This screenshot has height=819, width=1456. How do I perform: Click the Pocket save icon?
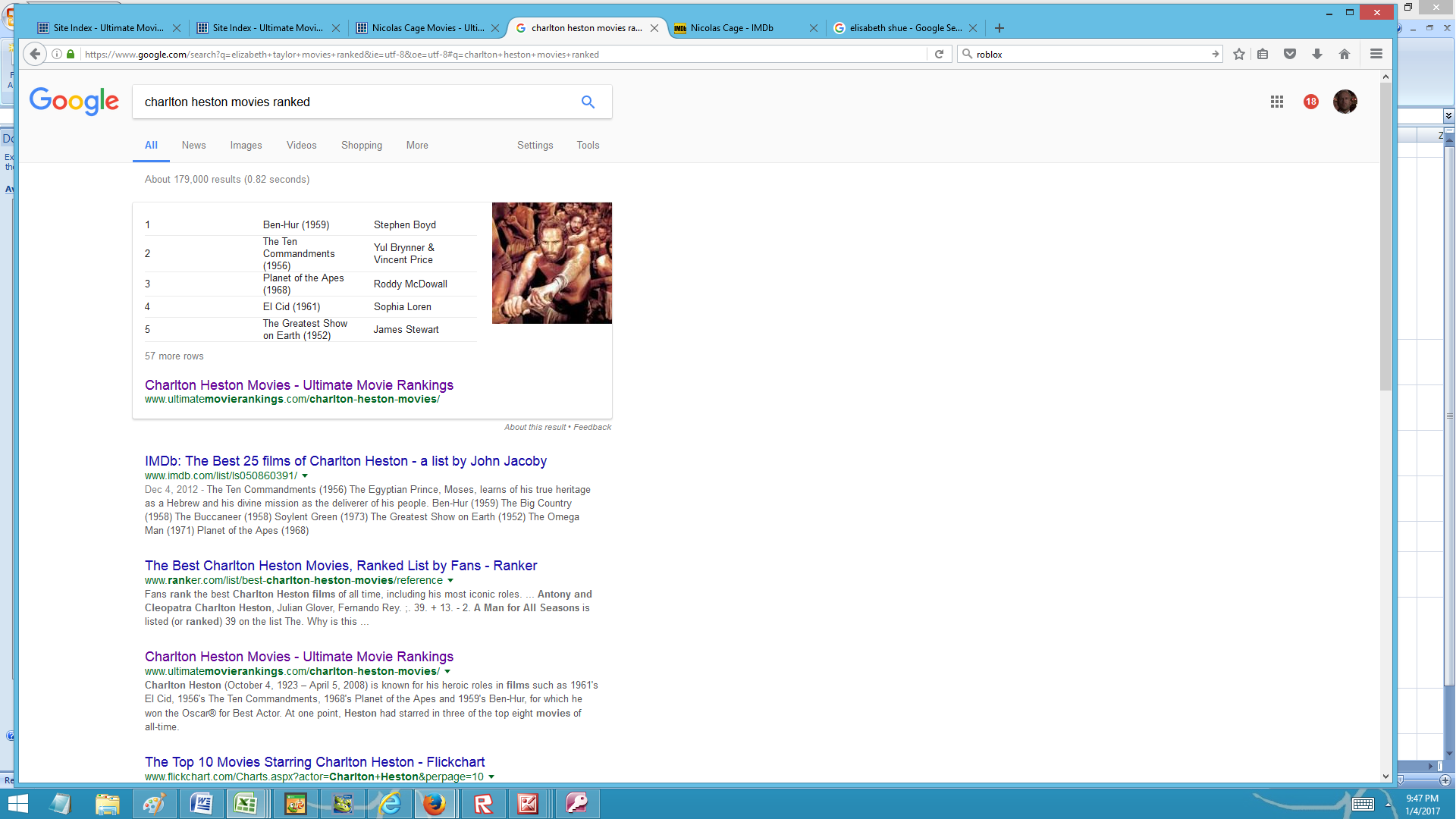click(x=1290, y=54)
